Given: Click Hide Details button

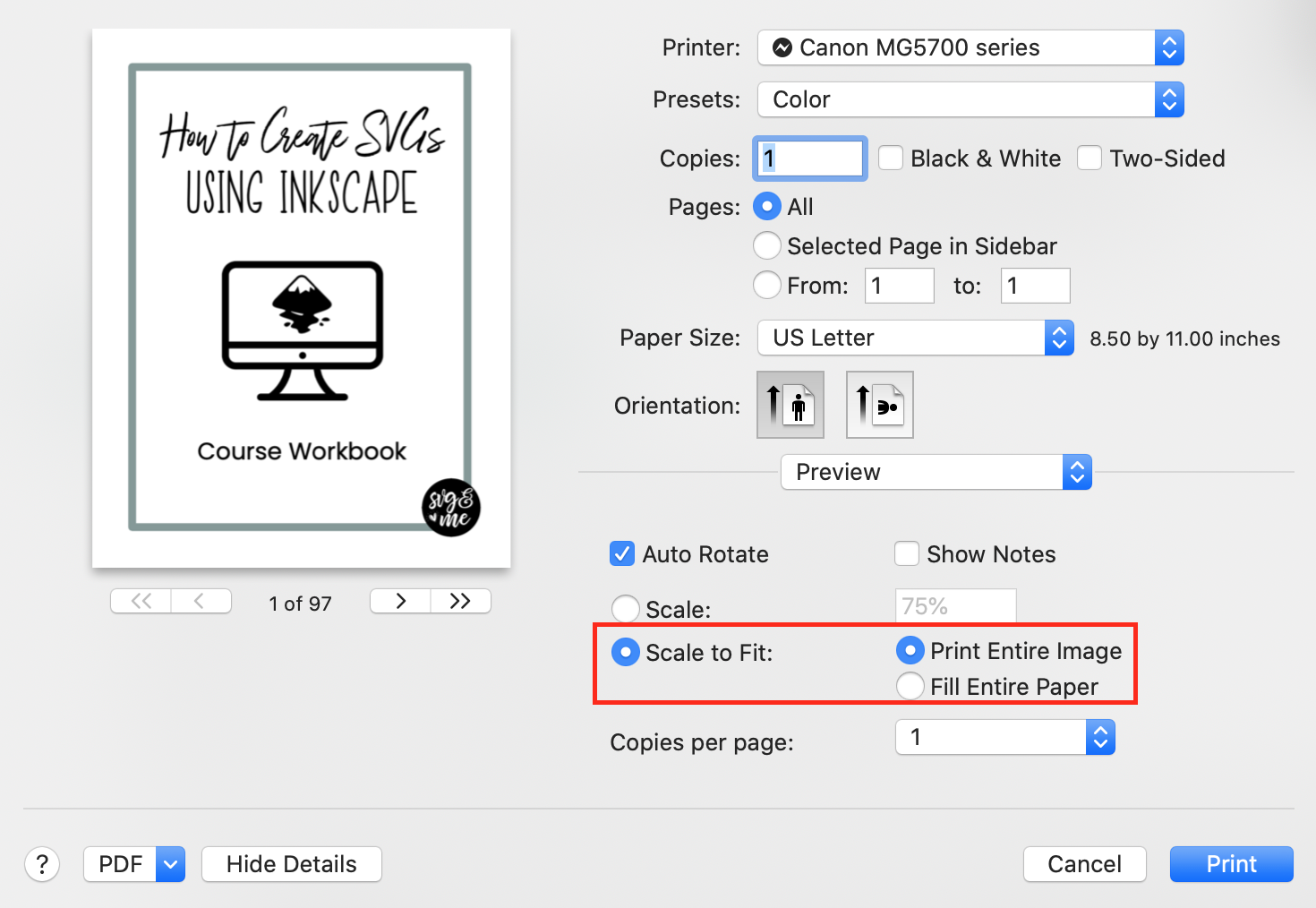Looking at the screenshot, I should (x=292, y=864).
